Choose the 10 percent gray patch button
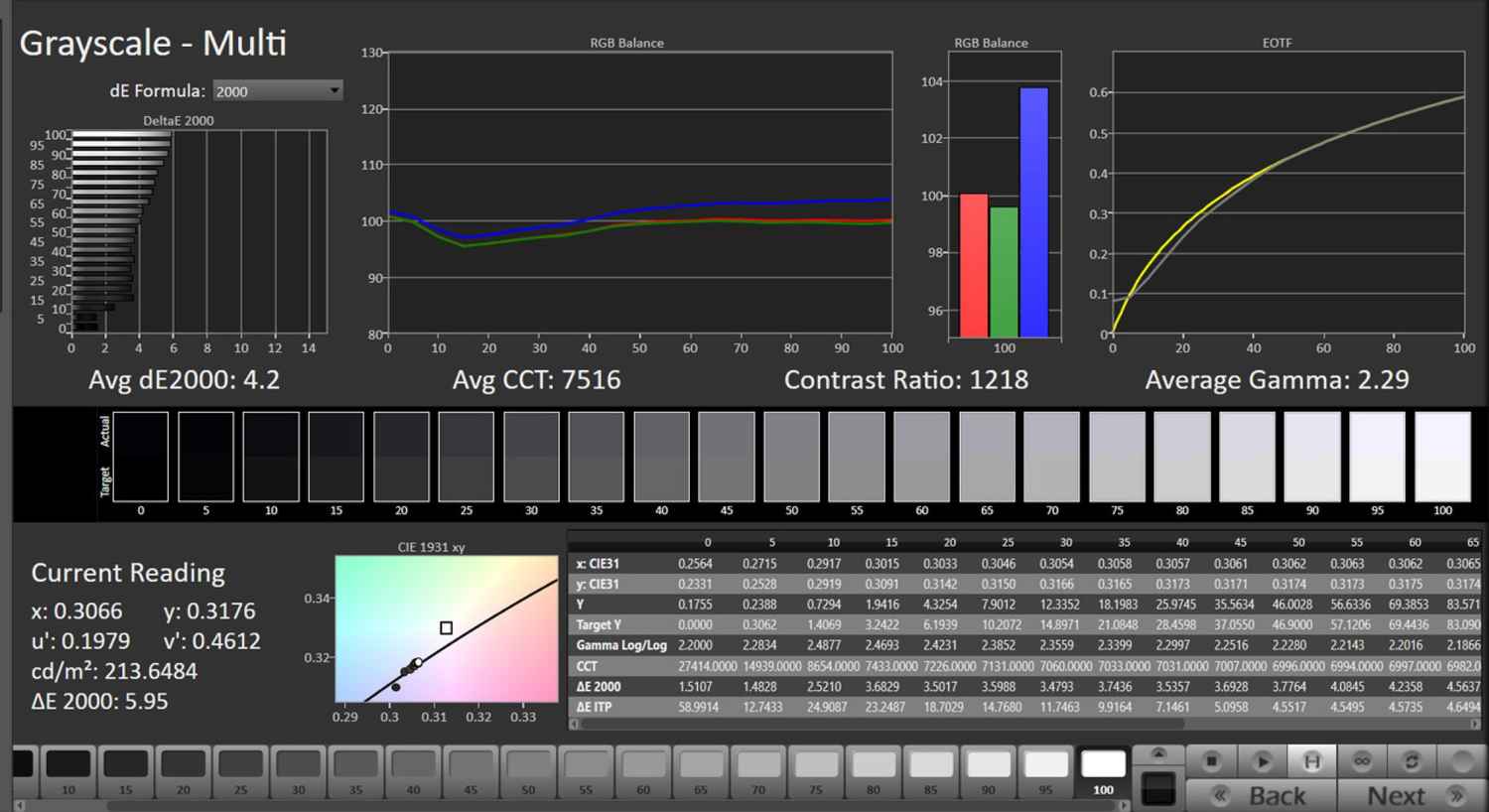The image size is (1489, 812). (x=68, y=772)
